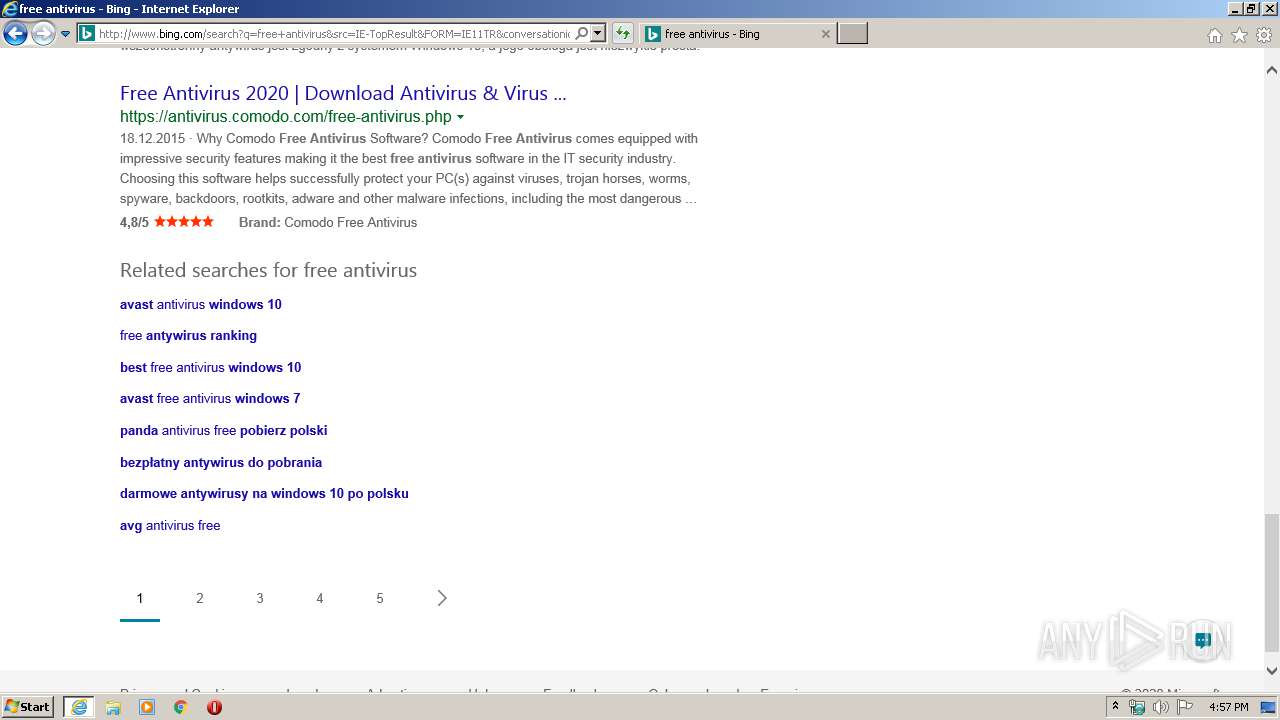This screenshot has width=1280, height=720.
Task: Close the 'free antivirus - Bing' tab
Action: [x=825, y=34]
